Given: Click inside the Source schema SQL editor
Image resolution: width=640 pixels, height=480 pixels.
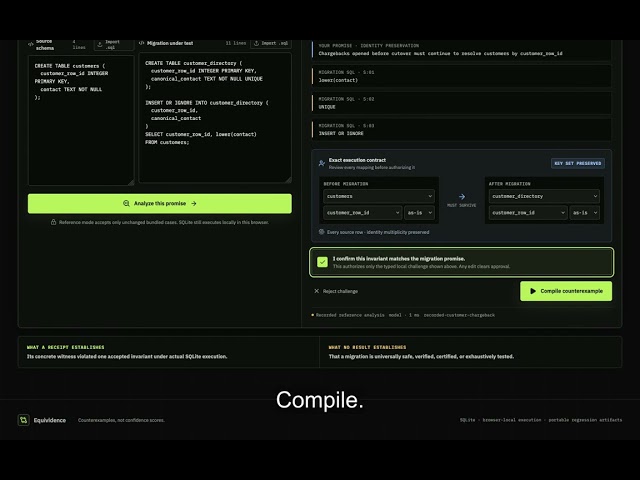Looking at the screenshot, I should pyautogui.click(x=81, y=120).
